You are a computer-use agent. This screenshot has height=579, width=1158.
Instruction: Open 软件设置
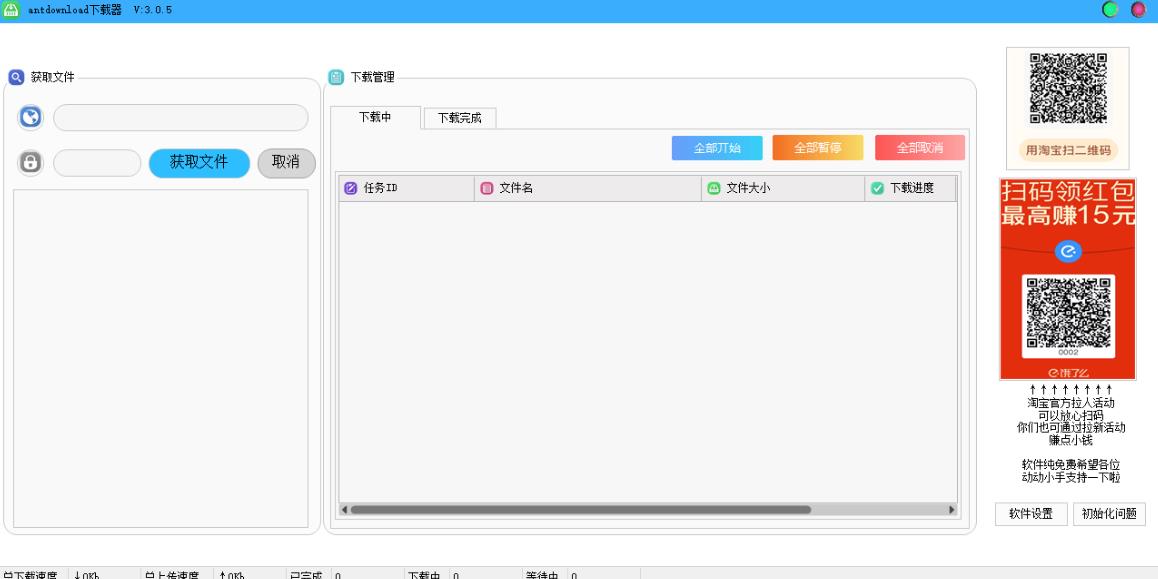click(x=1031, y=514)
